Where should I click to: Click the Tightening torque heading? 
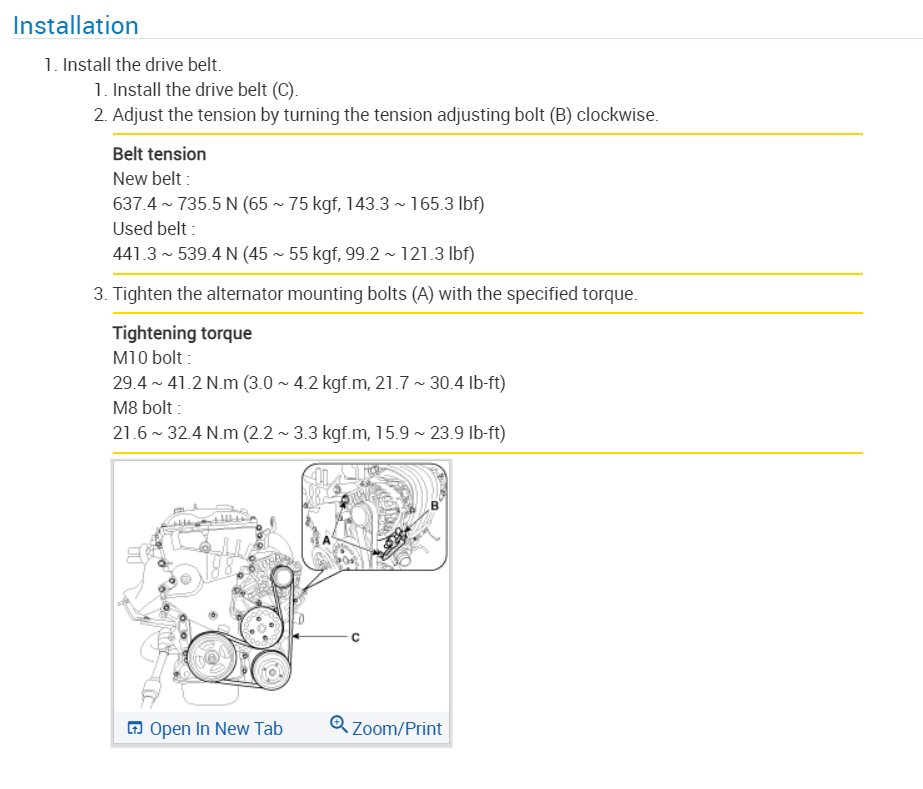pos(182,333)
